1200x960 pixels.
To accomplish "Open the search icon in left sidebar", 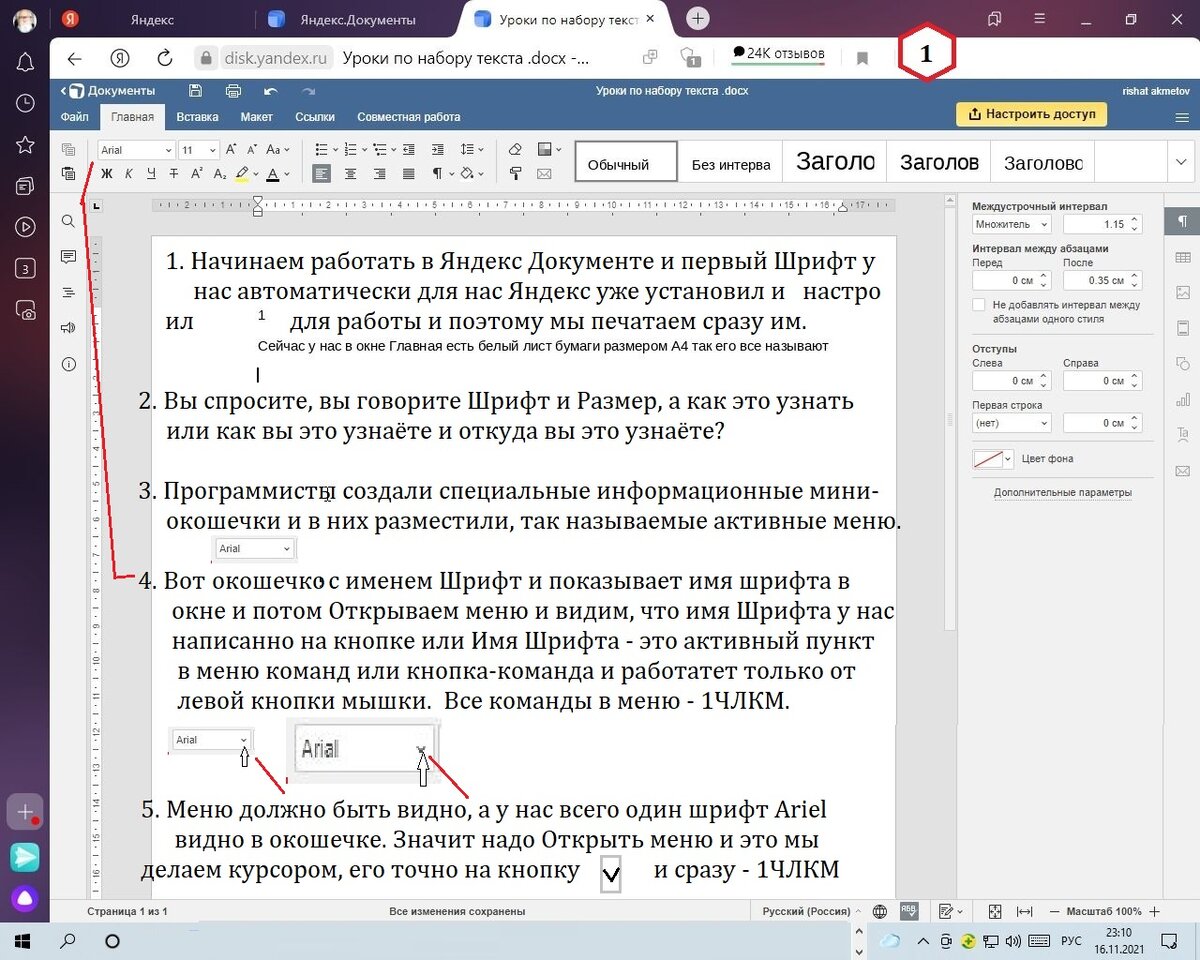I will point(68,221).
